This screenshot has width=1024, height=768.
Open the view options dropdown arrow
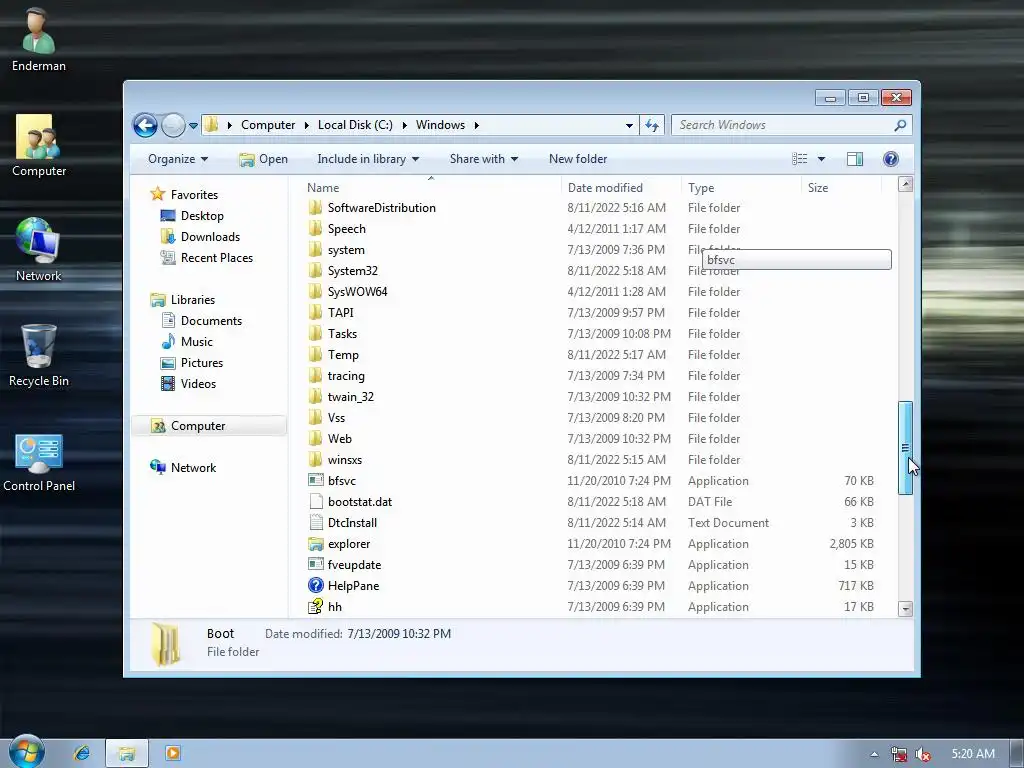(821, 159)
